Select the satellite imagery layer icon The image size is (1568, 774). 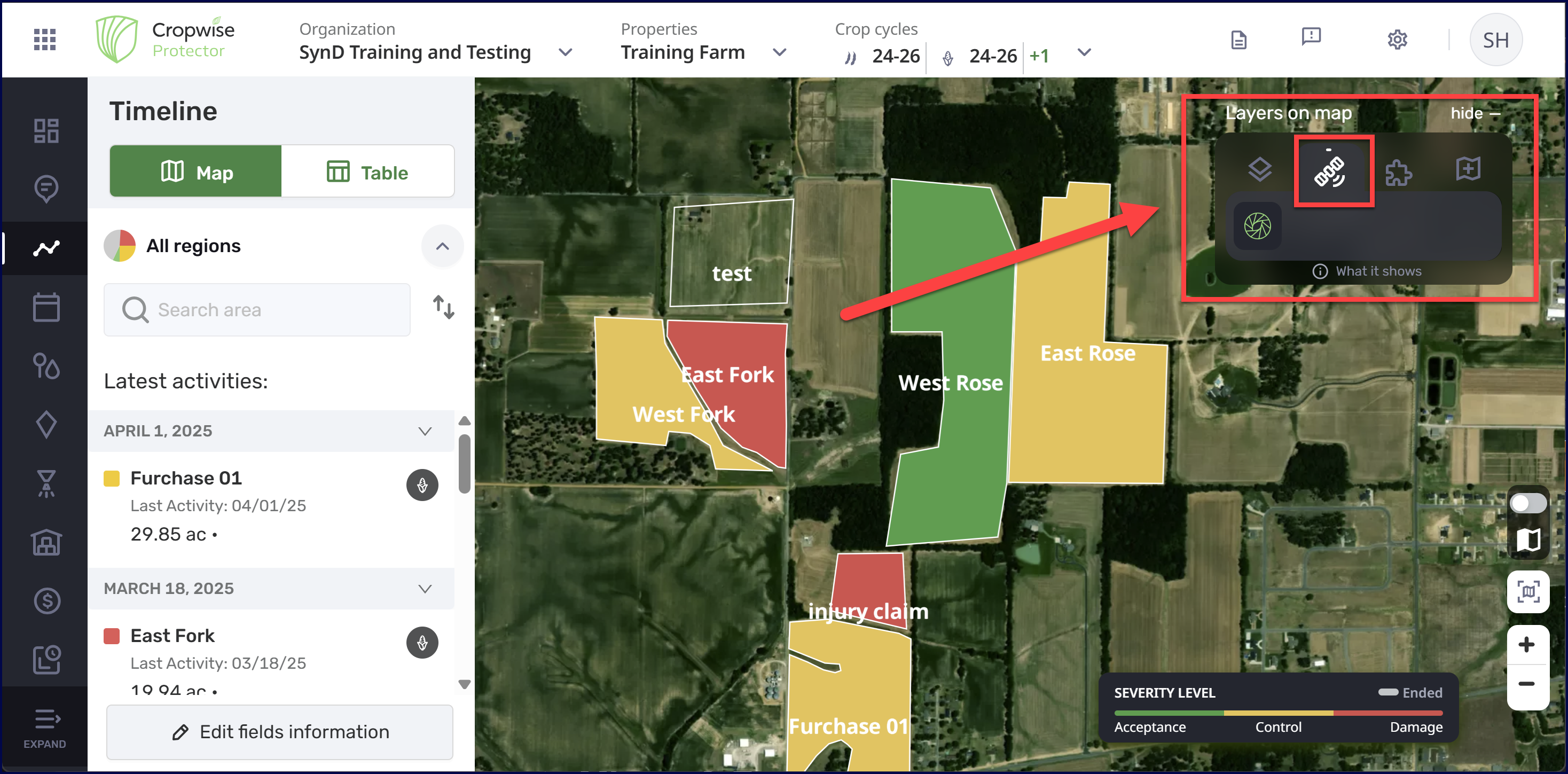coord(1330,171)
